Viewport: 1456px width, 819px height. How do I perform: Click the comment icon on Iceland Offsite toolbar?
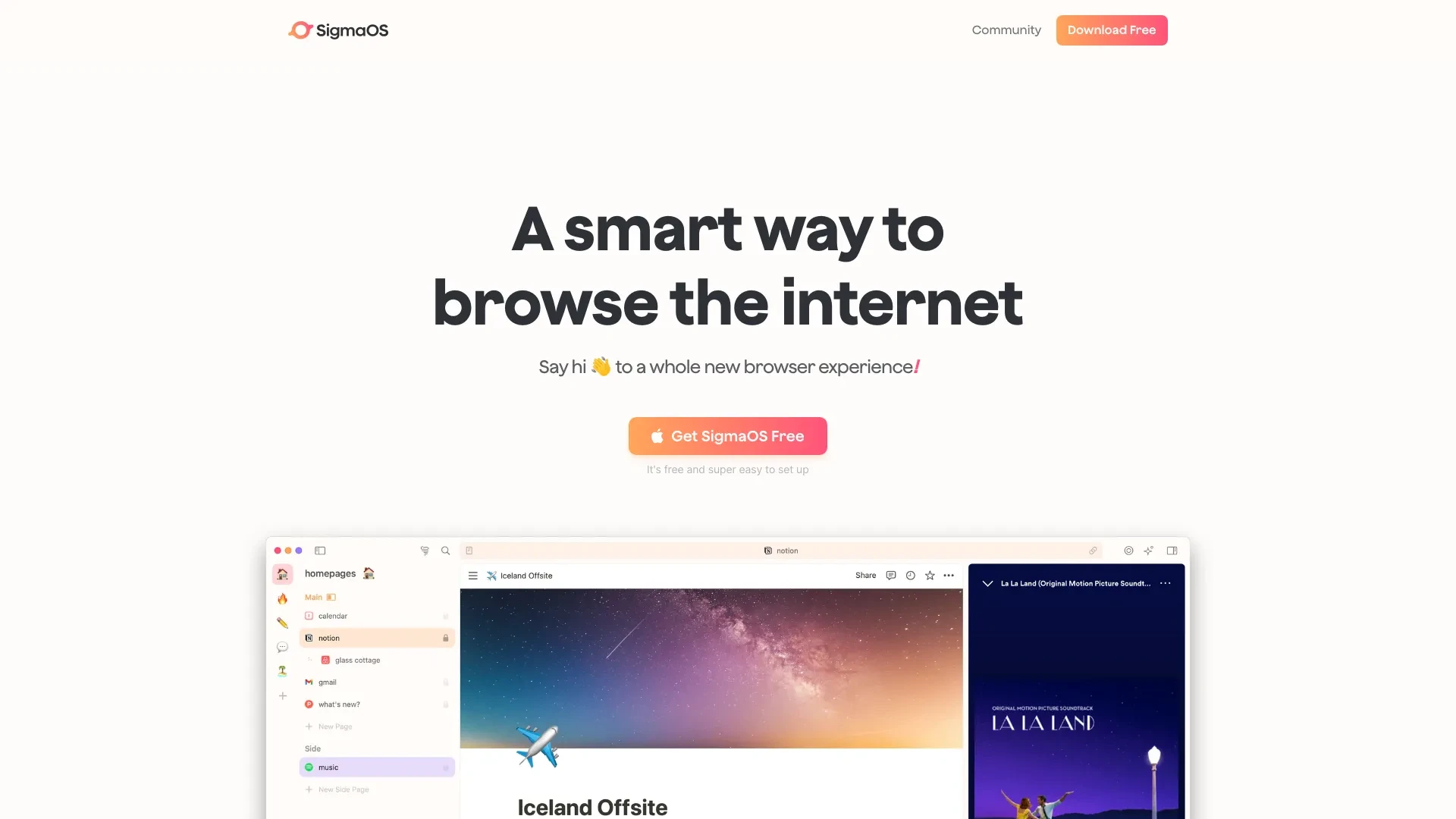[x=891, y=576]
